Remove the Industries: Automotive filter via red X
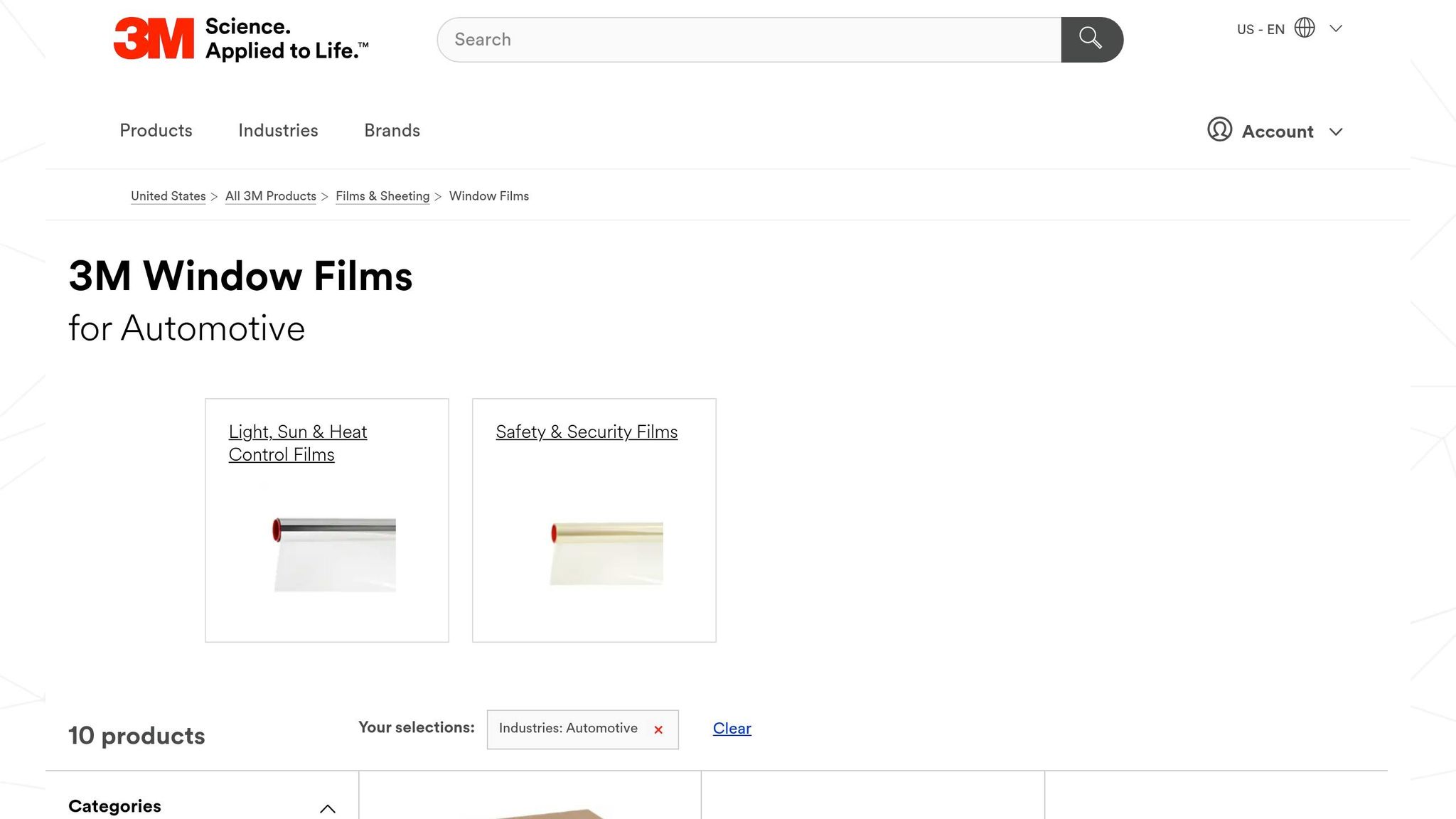 [658, 729]
